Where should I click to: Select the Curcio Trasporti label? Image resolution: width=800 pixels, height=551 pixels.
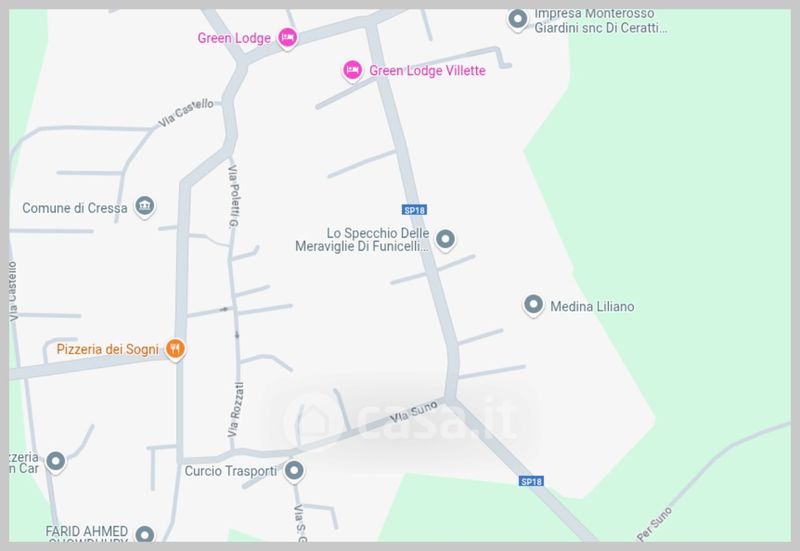pyautogui.click(x=231, y=471)
